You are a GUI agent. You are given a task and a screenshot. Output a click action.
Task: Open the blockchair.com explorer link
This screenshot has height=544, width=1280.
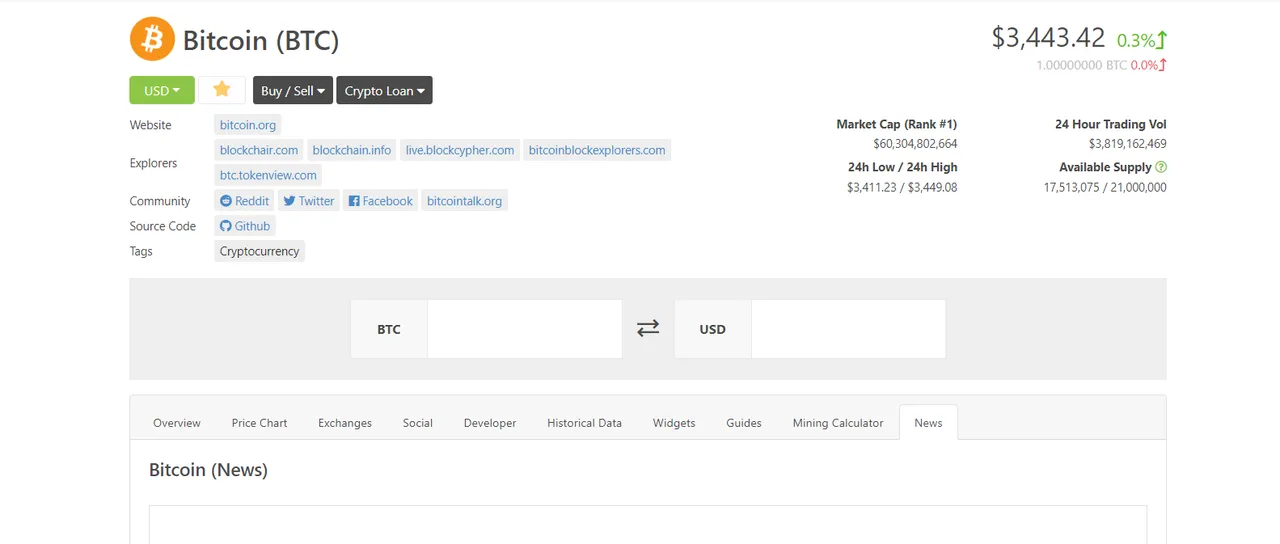[259, 150]
